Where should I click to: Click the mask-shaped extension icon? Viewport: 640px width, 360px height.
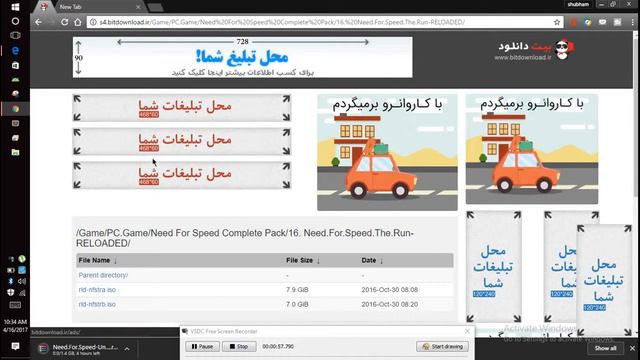[x=602, y=22]
